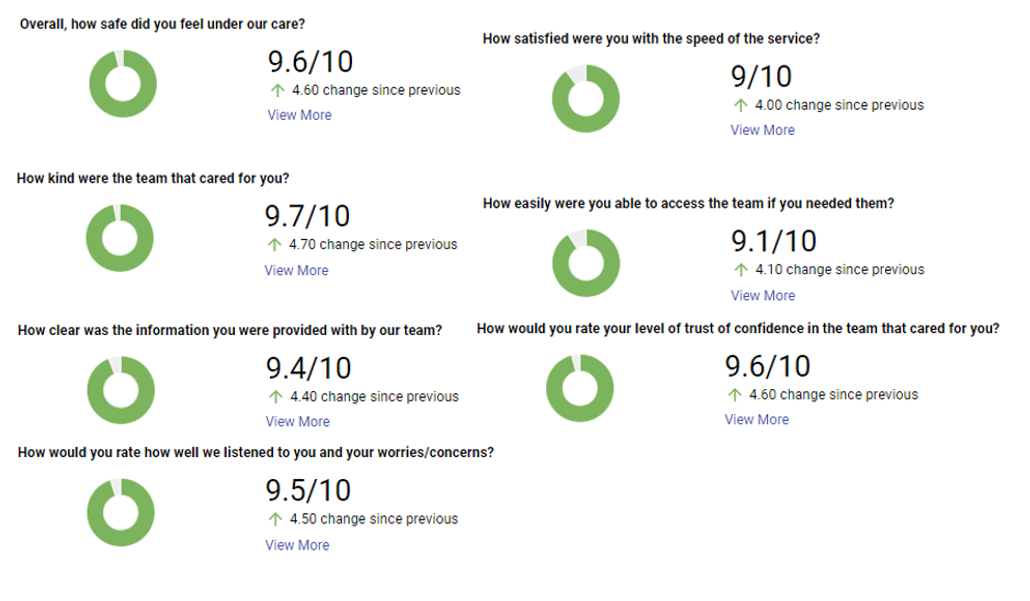Open View More under trust and confidence score
Viewport: 1030px width, 601px height.
[757, 419]
